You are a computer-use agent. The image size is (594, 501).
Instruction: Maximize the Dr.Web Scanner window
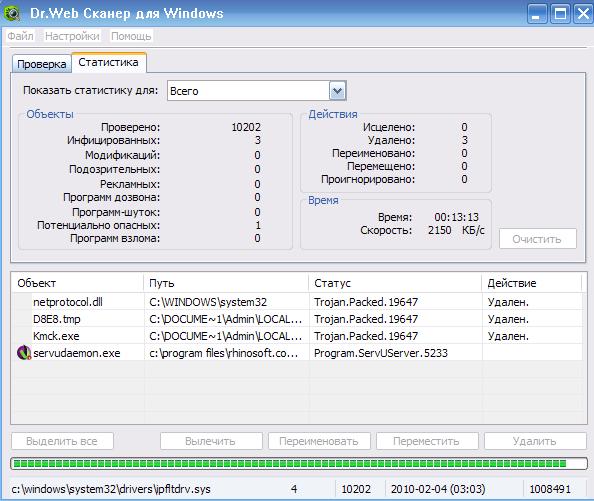click(560, 14)
